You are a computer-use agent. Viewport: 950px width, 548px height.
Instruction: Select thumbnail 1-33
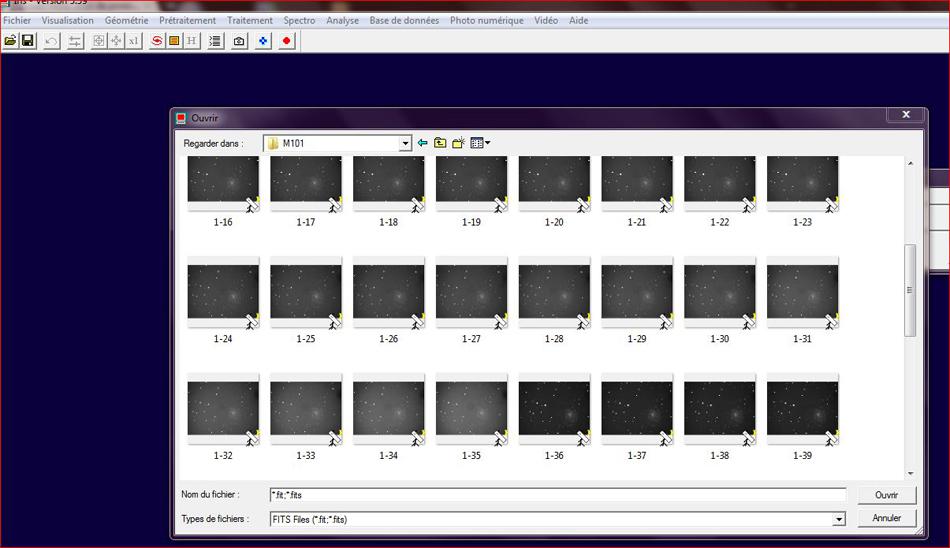306,409
